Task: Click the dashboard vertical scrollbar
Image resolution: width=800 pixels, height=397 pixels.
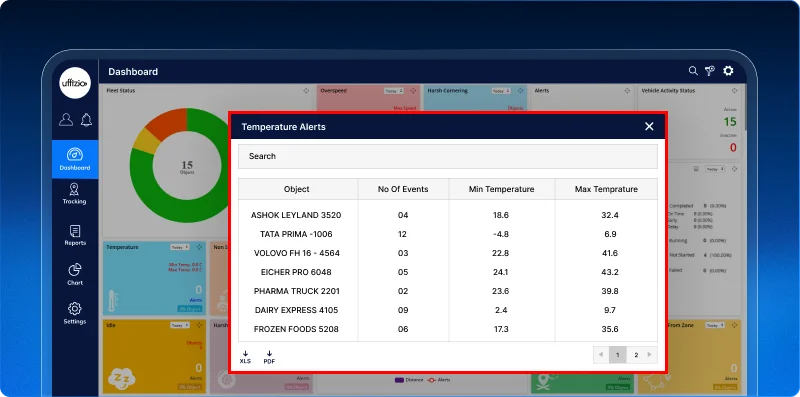Action: [x=745, y=107]
